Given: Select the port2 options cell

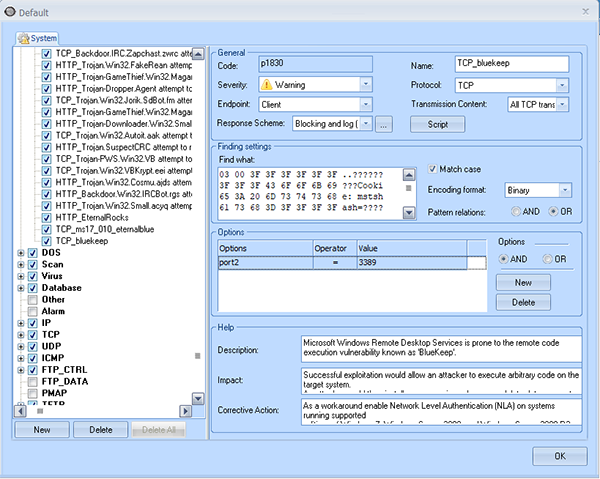Looking at the screenshot, I should [266, 262].
